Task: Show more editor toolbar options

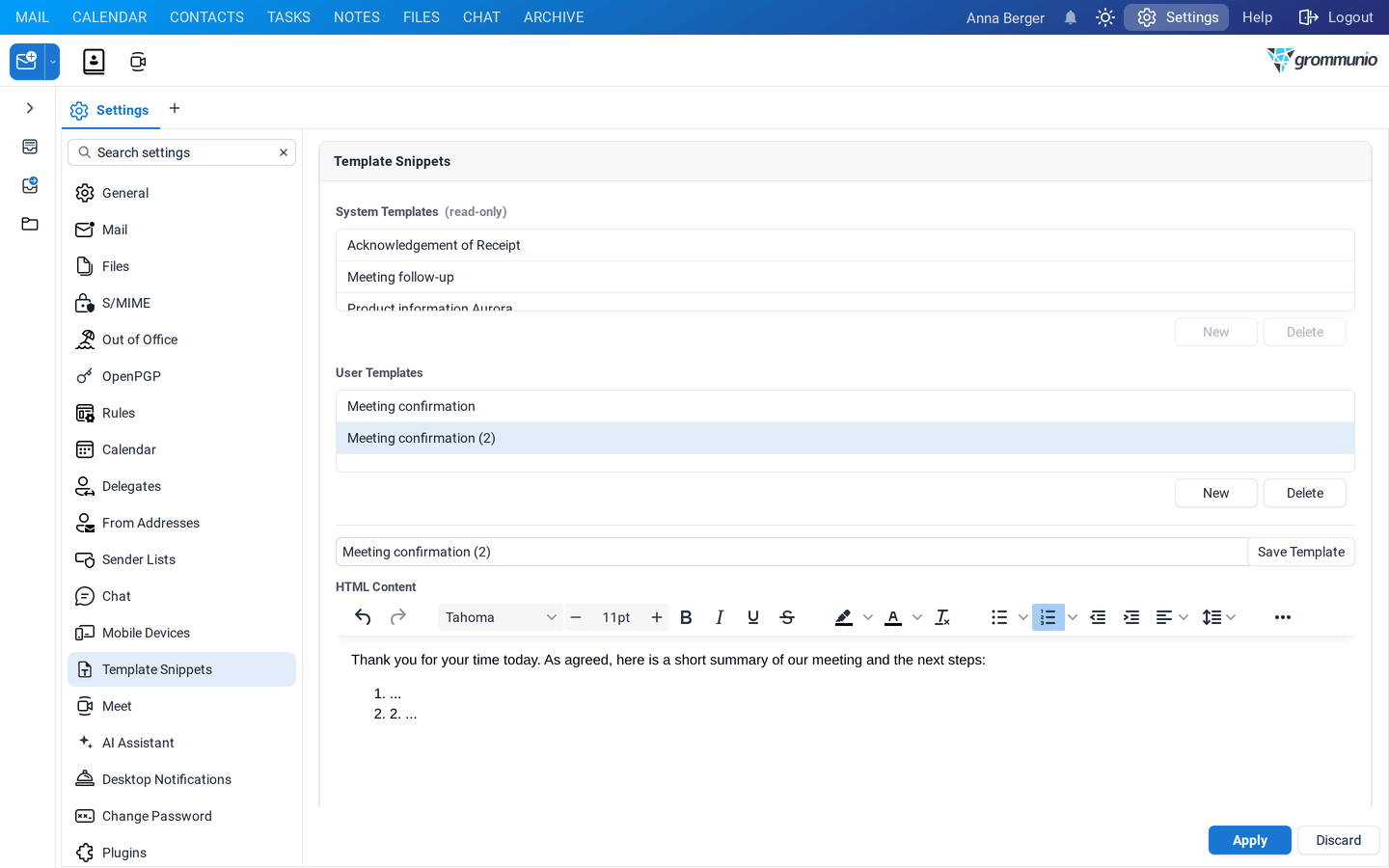Action: tap(1283, 617)
